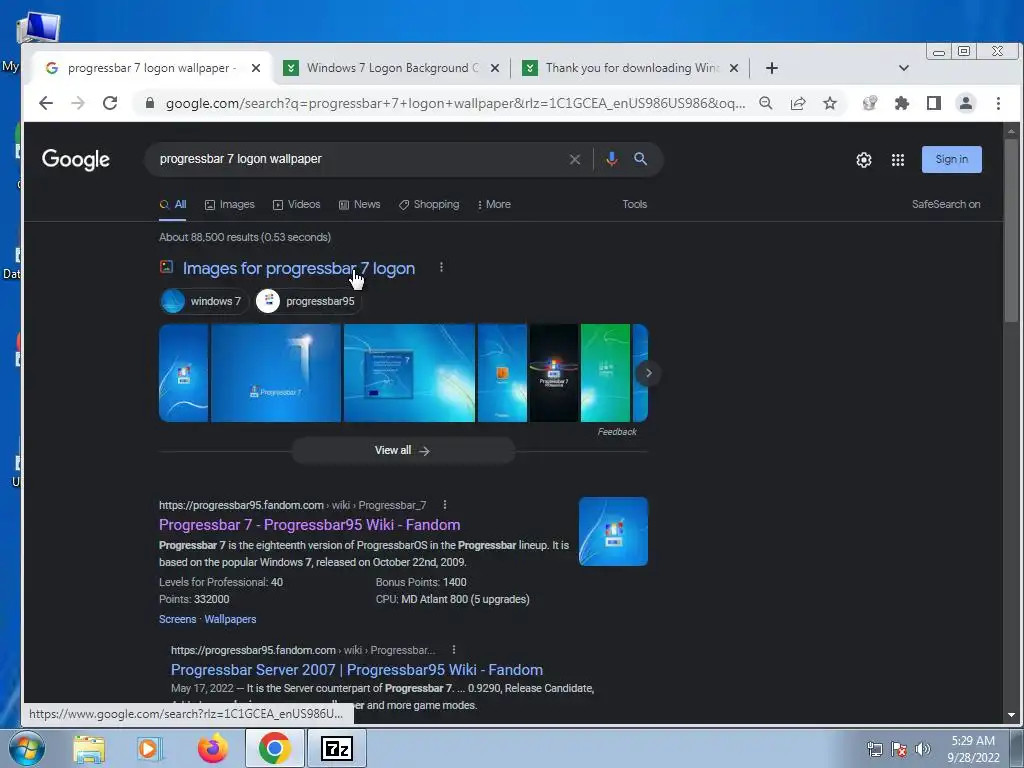Filter images by progressbar95 chip

308,301
